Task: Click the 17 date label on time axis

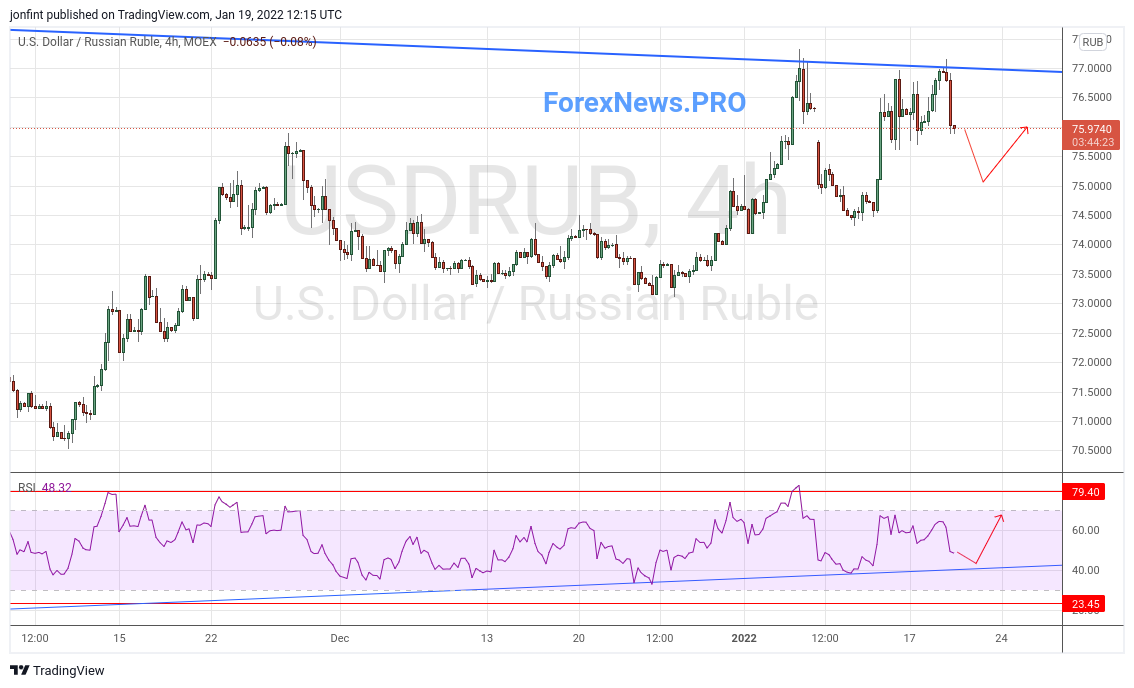Action: point(909,638)
